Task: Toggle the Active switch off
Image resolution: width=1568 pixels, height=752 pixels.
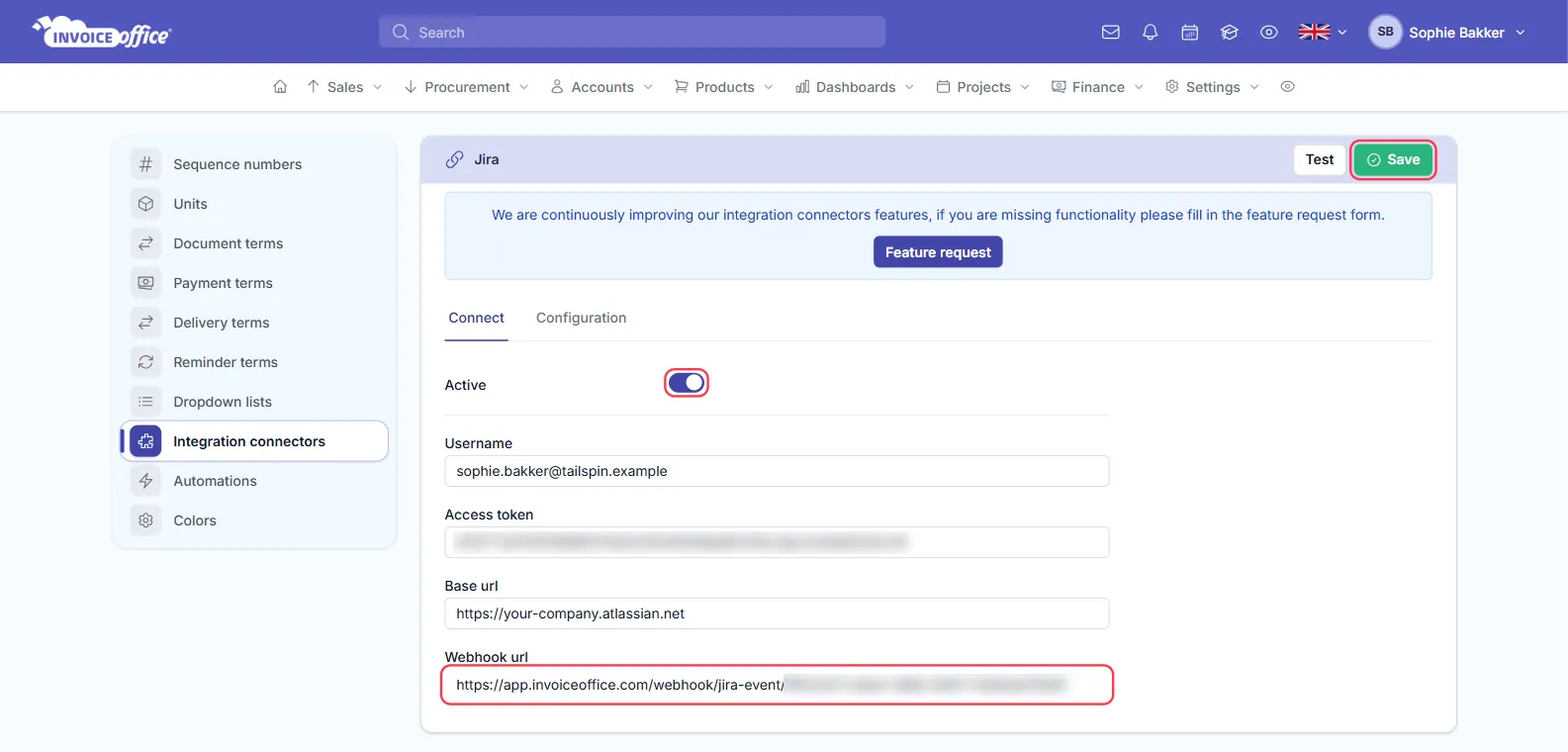Action: pyautogui.click(x=687, y=383)
